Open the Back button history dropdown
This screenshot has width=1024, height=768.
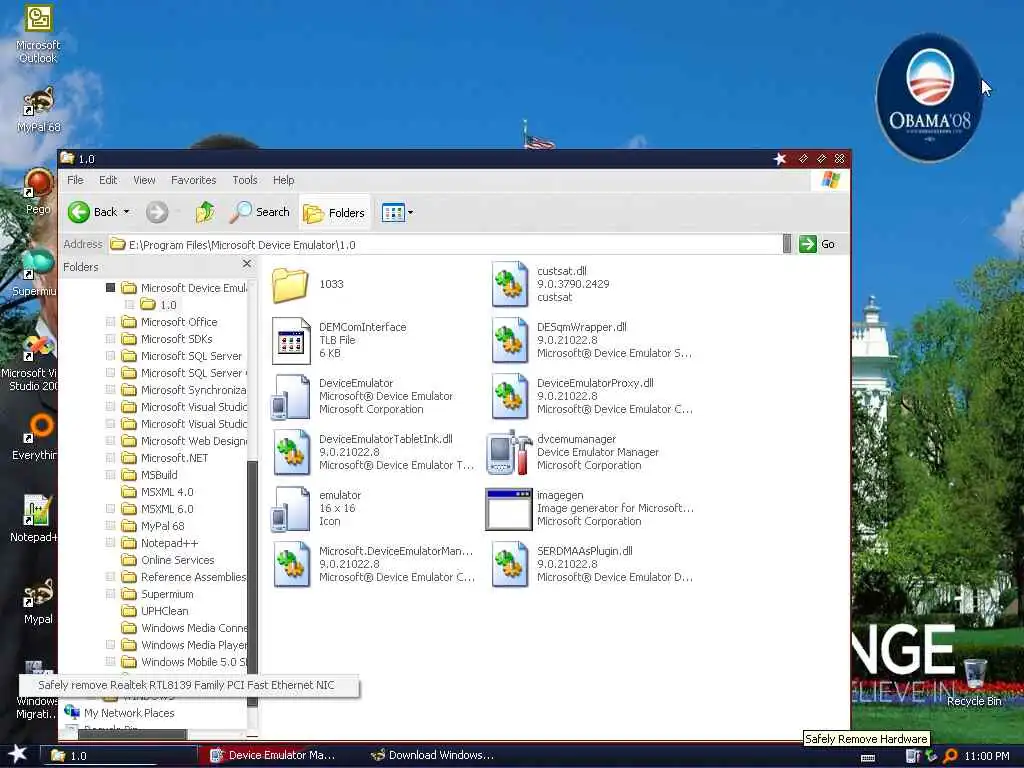(127, 212)
